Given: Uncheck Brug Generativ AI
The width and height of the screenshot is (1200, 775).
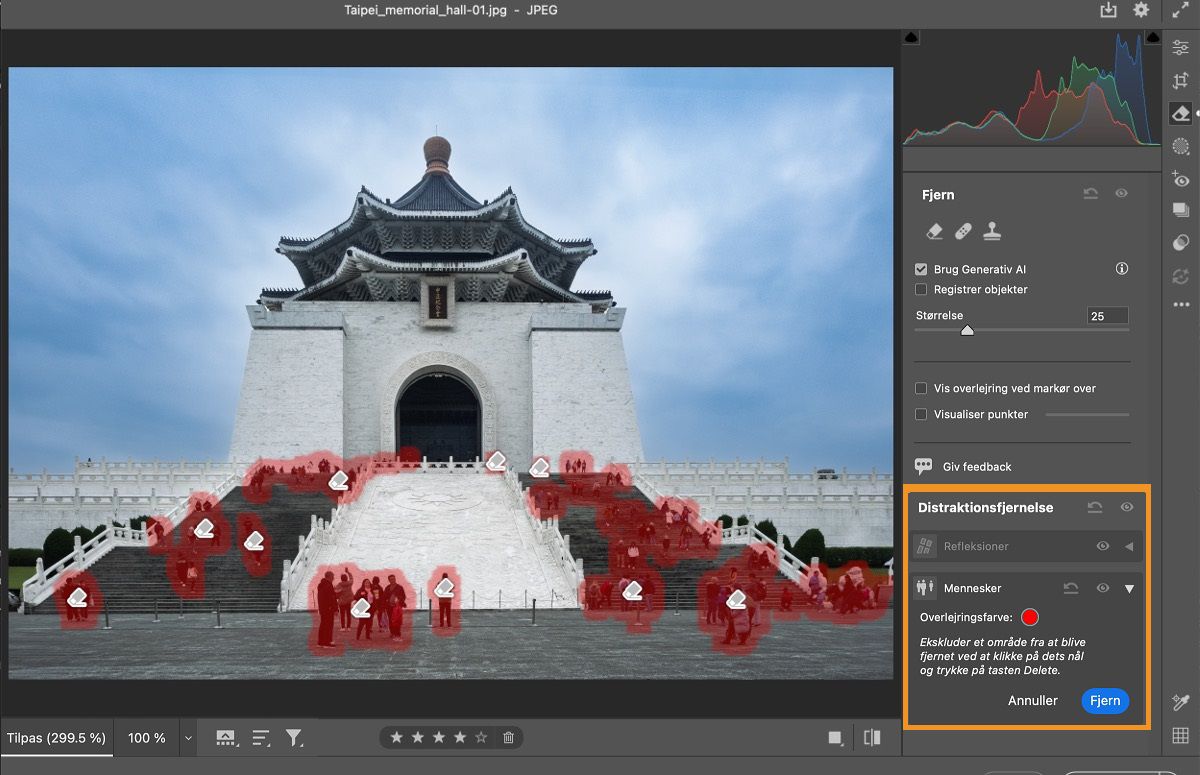Looking at the screenshot, I should click(921, 269).
